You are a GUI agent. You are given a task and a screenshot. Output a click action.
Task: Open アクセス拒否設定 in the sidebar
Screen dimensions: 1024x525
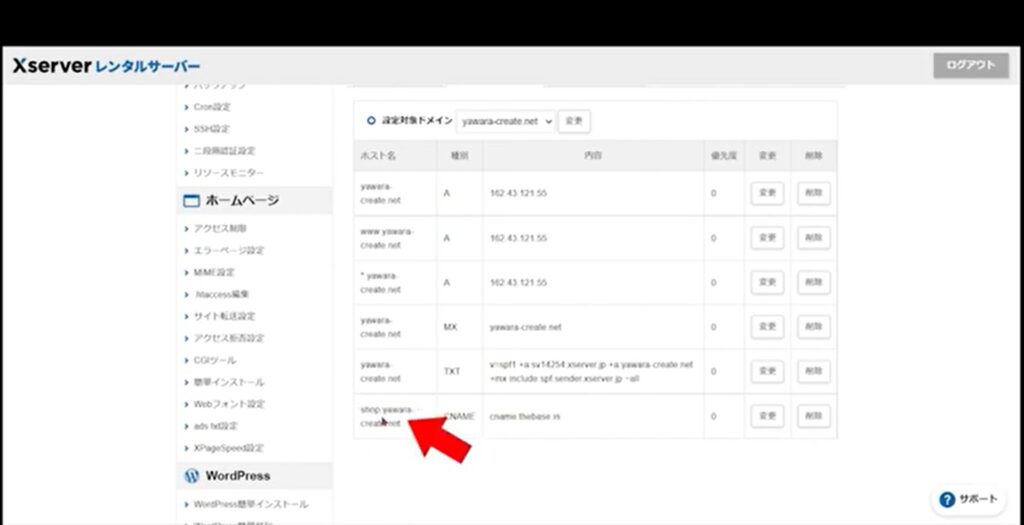tap(229, 338)
